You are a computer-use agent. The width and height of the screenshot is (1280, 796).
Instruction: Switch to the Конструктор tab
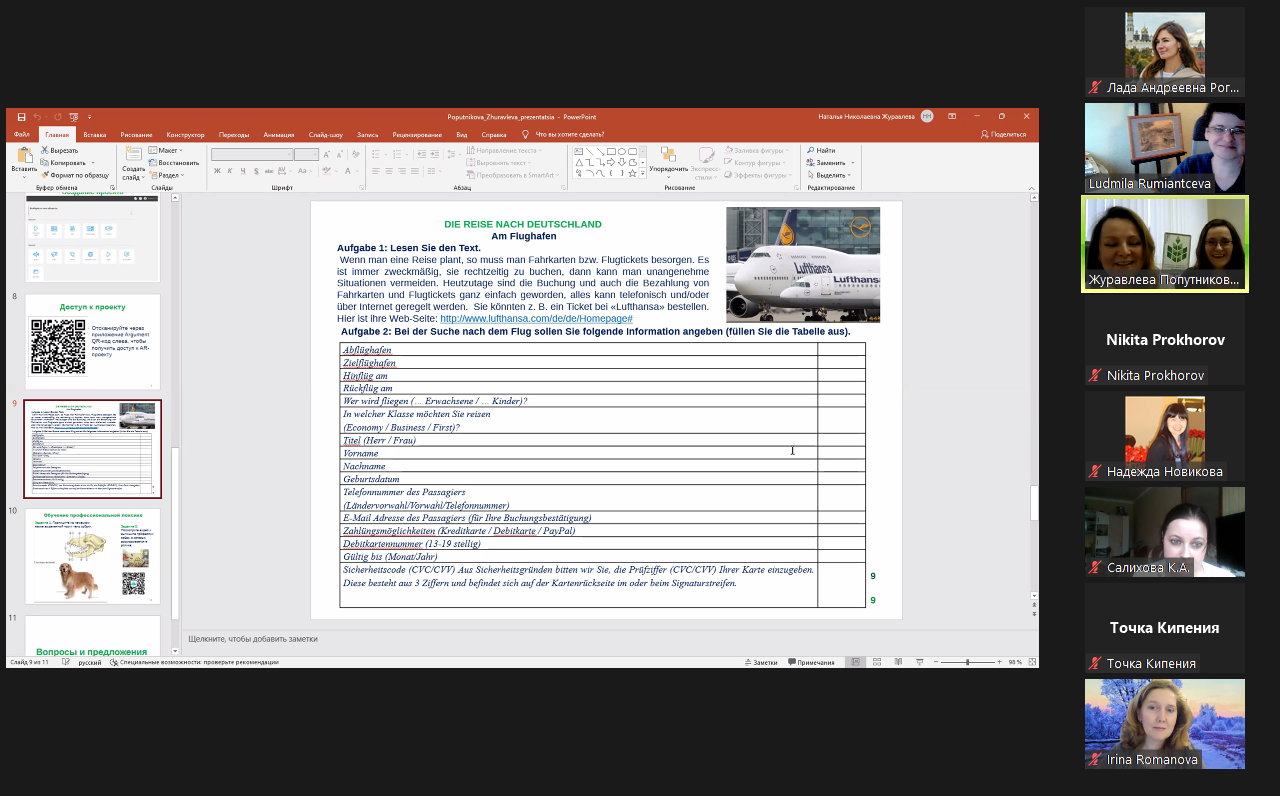(x=185, y=134)
